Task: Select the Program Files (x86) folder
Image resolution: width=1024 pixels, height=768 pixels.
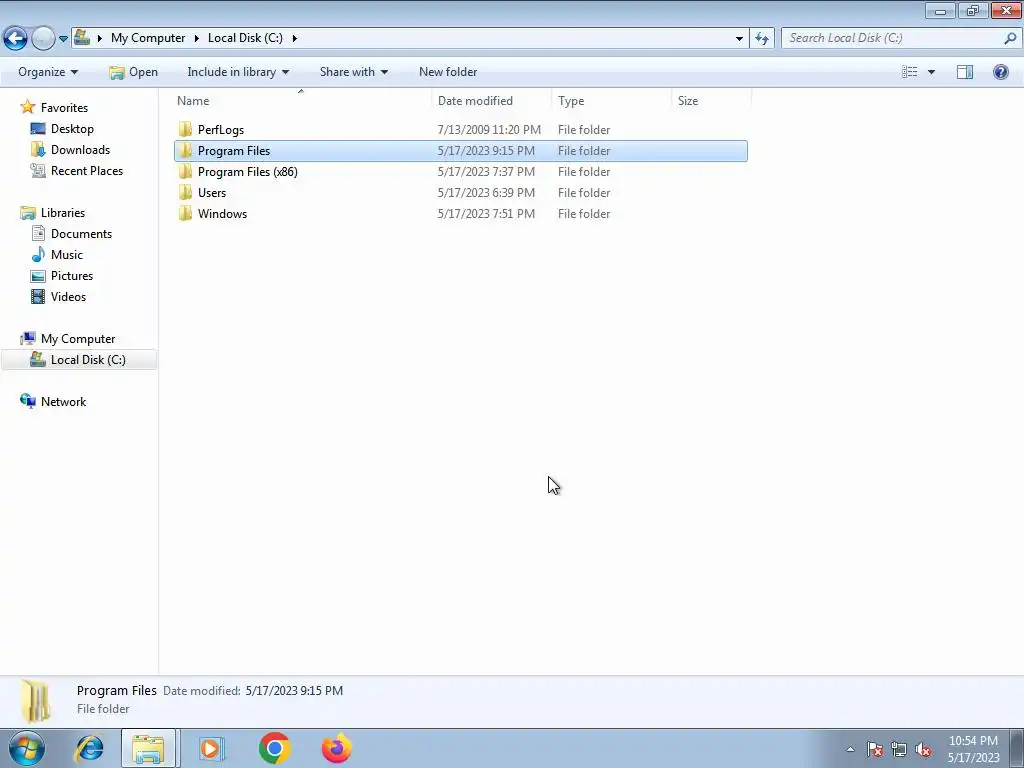Action: [x=248, y=172]
